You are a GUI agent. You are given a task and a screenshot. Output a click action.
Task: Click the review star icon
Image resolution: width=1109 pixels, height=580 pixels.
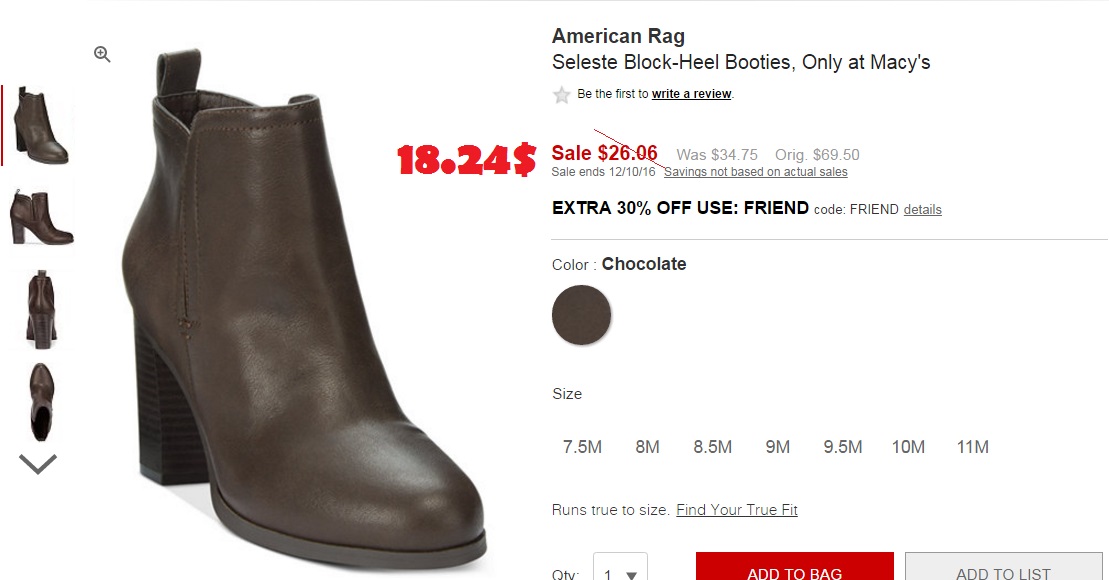pyautogui.click(x=562, y=95)
